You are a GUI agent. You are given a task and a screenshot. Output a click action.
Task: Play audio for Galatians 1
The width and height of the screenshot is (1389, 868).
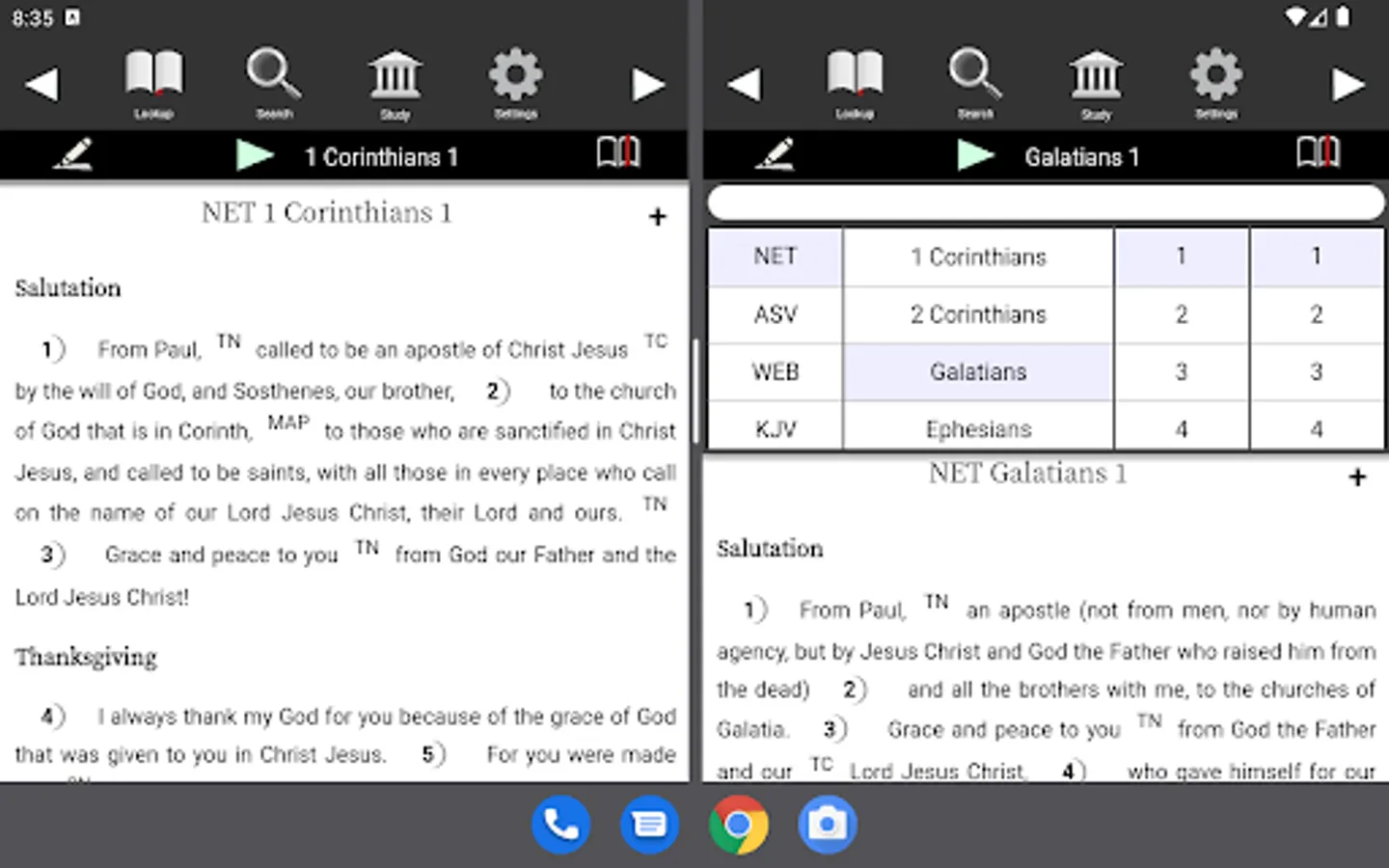coord(975,154)
